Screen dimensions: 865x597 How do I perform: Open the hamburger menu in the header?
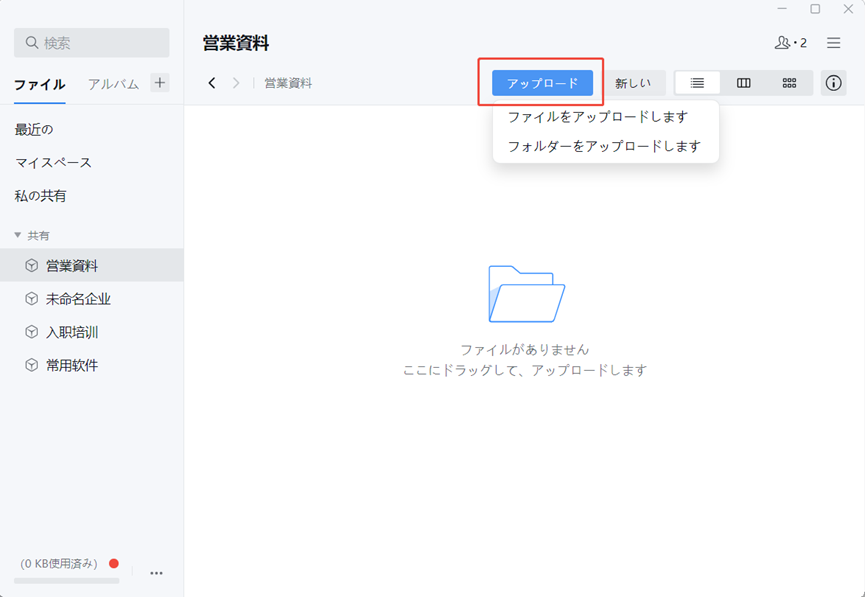click(833, 43)
